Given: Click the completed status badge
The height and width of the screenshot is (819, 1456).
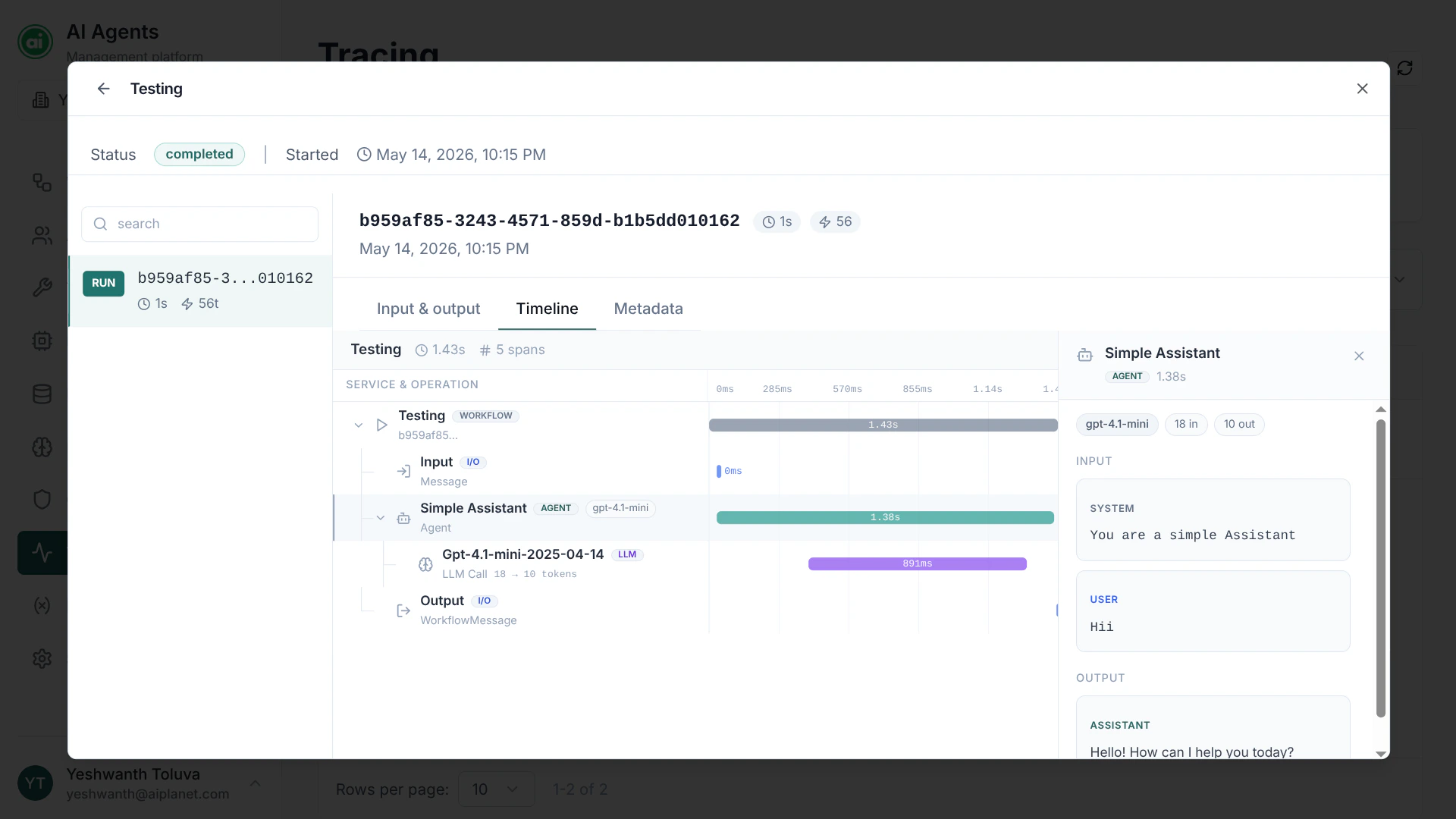Looking at the screenshot, I should pos(199,155).
